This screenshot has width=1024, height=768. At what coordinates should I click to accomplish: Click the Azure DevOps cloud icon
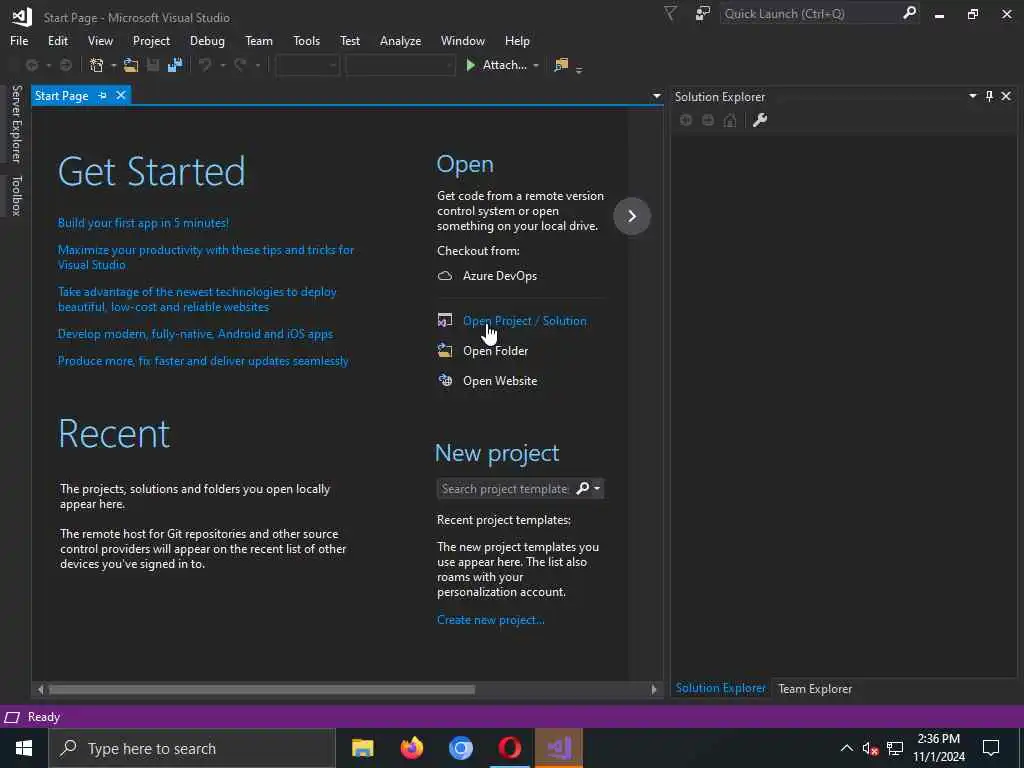445,276
